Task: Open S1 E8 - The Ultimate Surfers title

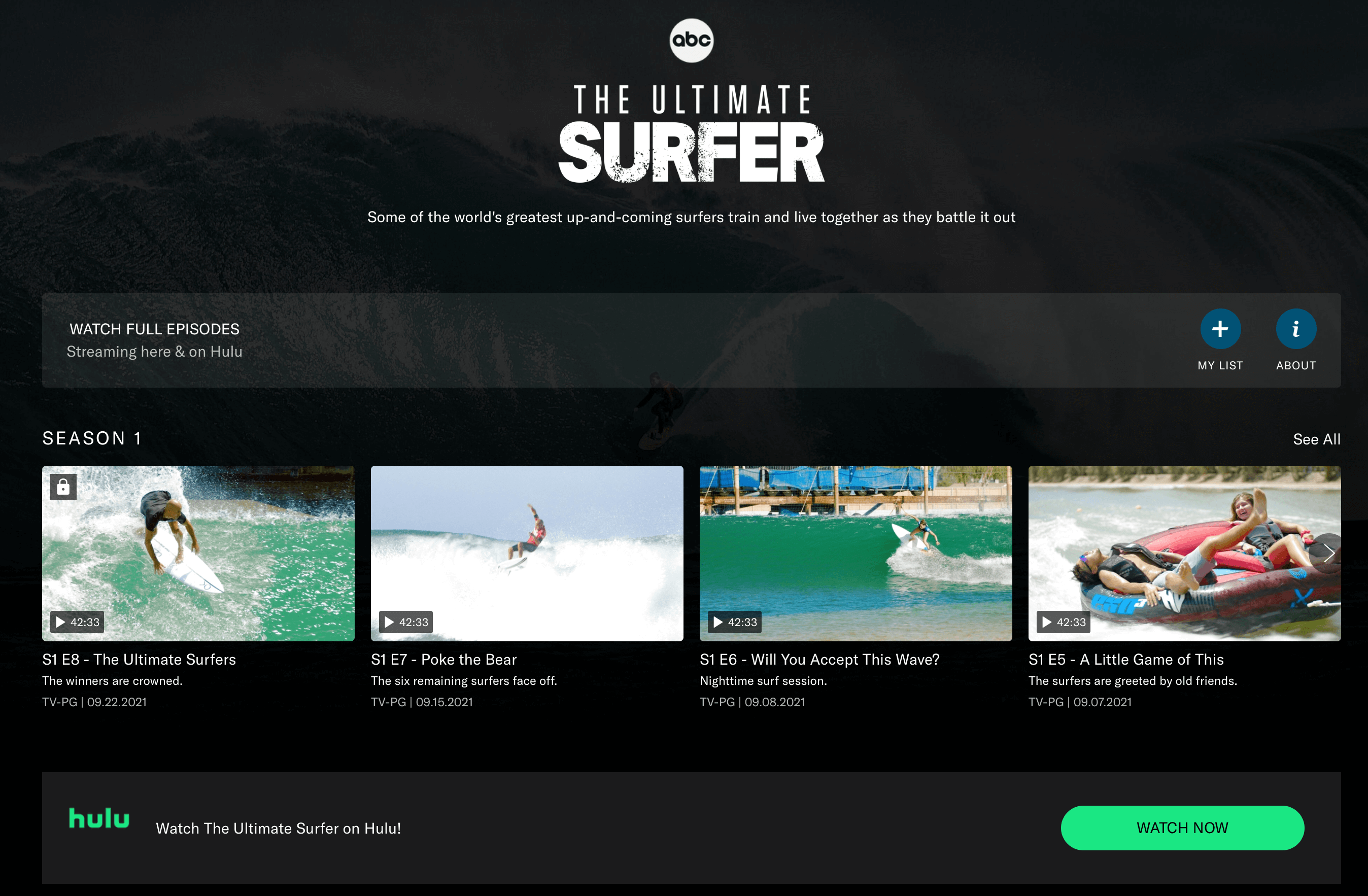Action: pyautogui.click(x=139, y=659)
